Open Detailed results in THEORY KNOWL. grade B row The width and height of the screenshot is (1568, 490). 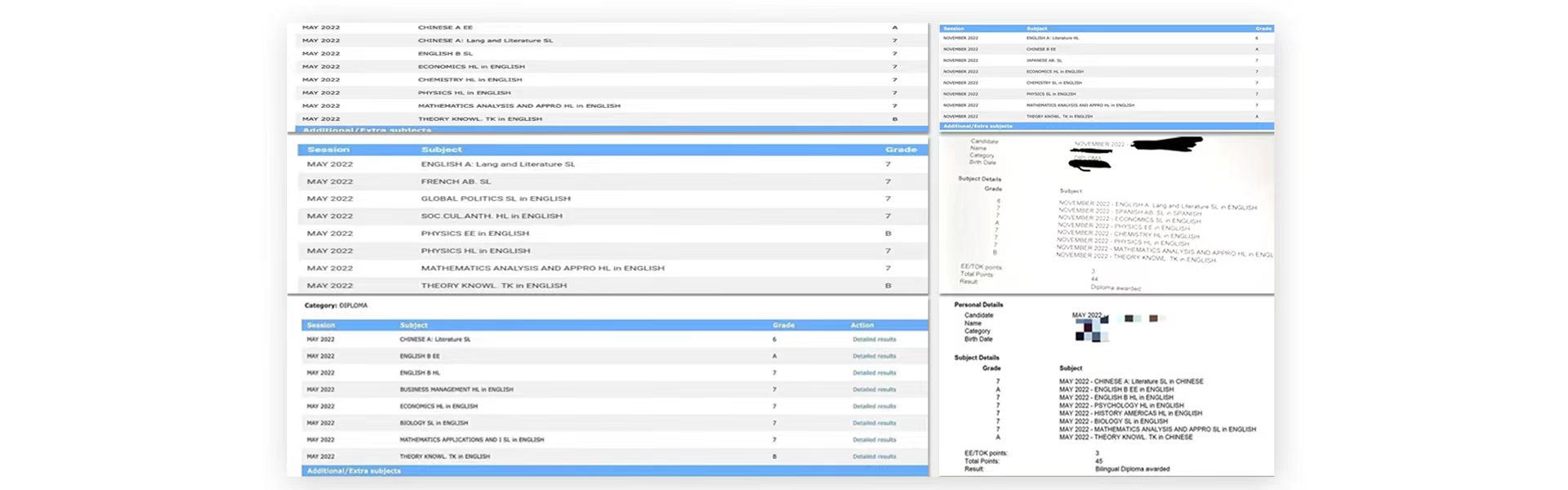pos(874,457)
